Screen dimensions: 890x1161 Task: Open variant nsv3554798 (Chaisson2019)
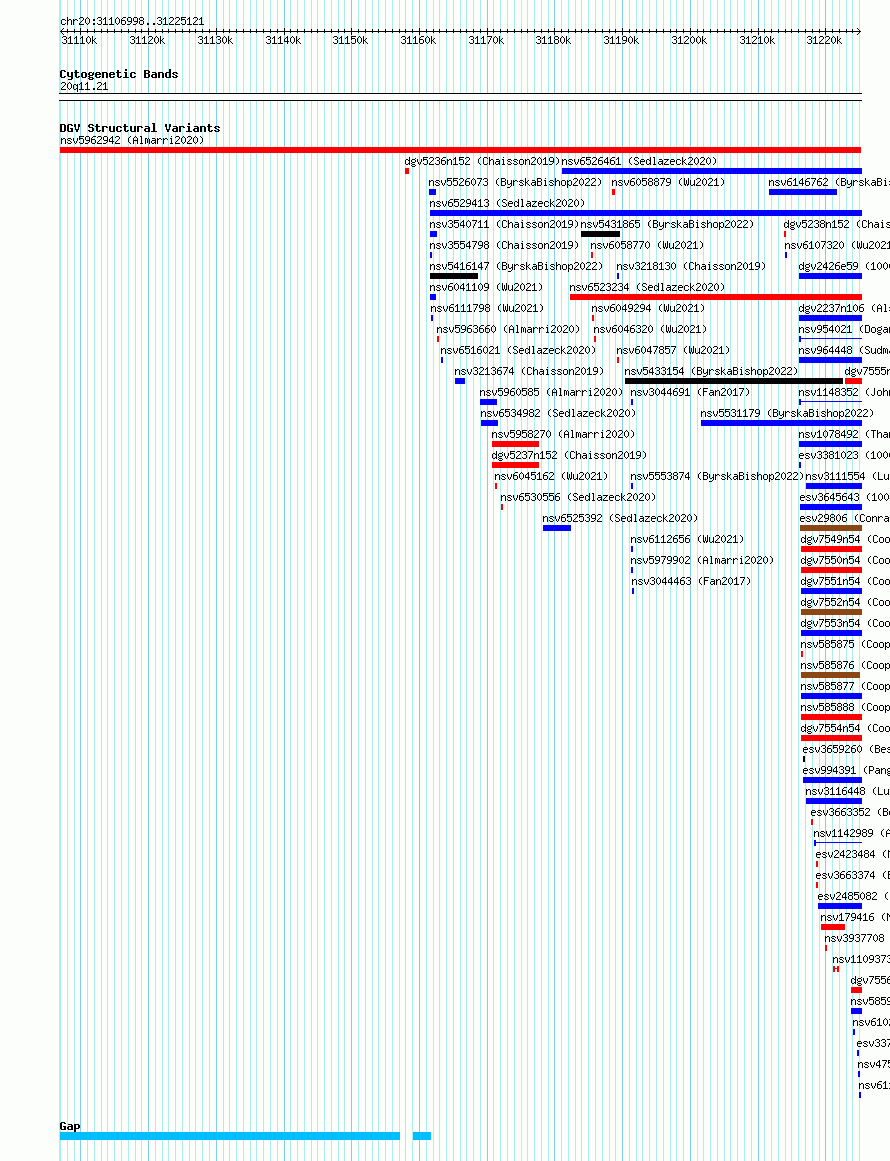503,245
